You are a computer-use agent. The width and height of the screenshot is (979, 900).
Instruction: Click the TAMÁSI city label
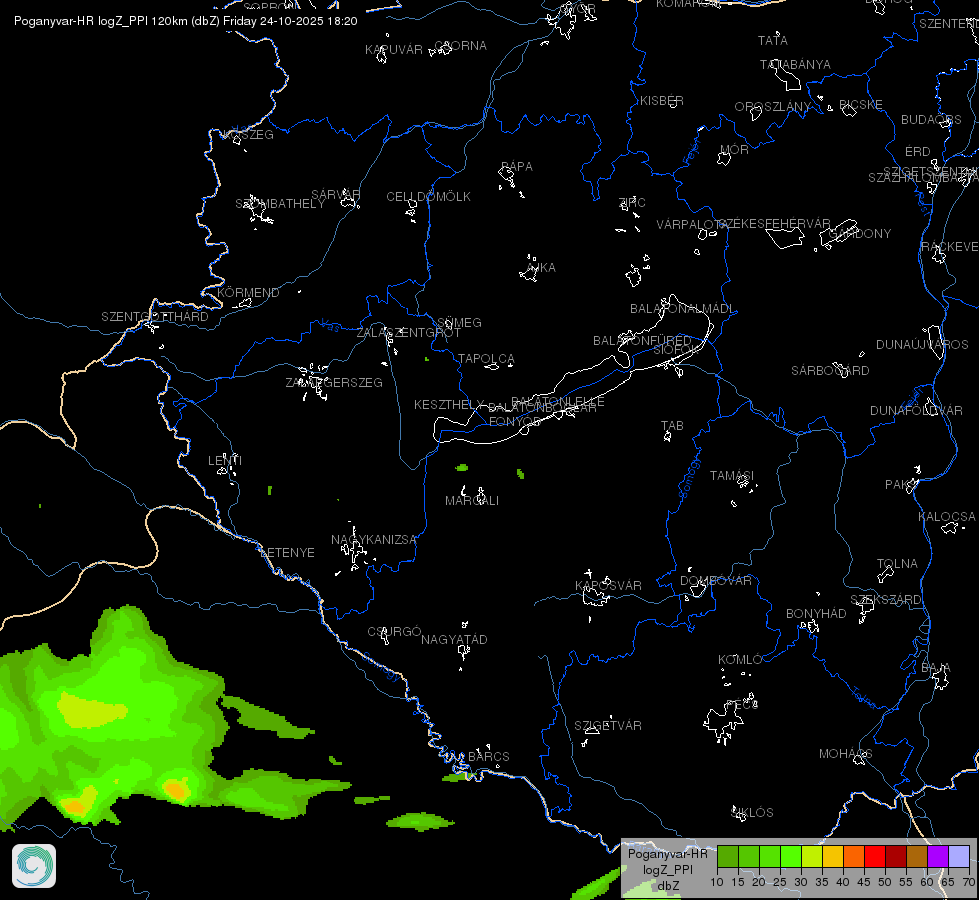click(732, 476)
